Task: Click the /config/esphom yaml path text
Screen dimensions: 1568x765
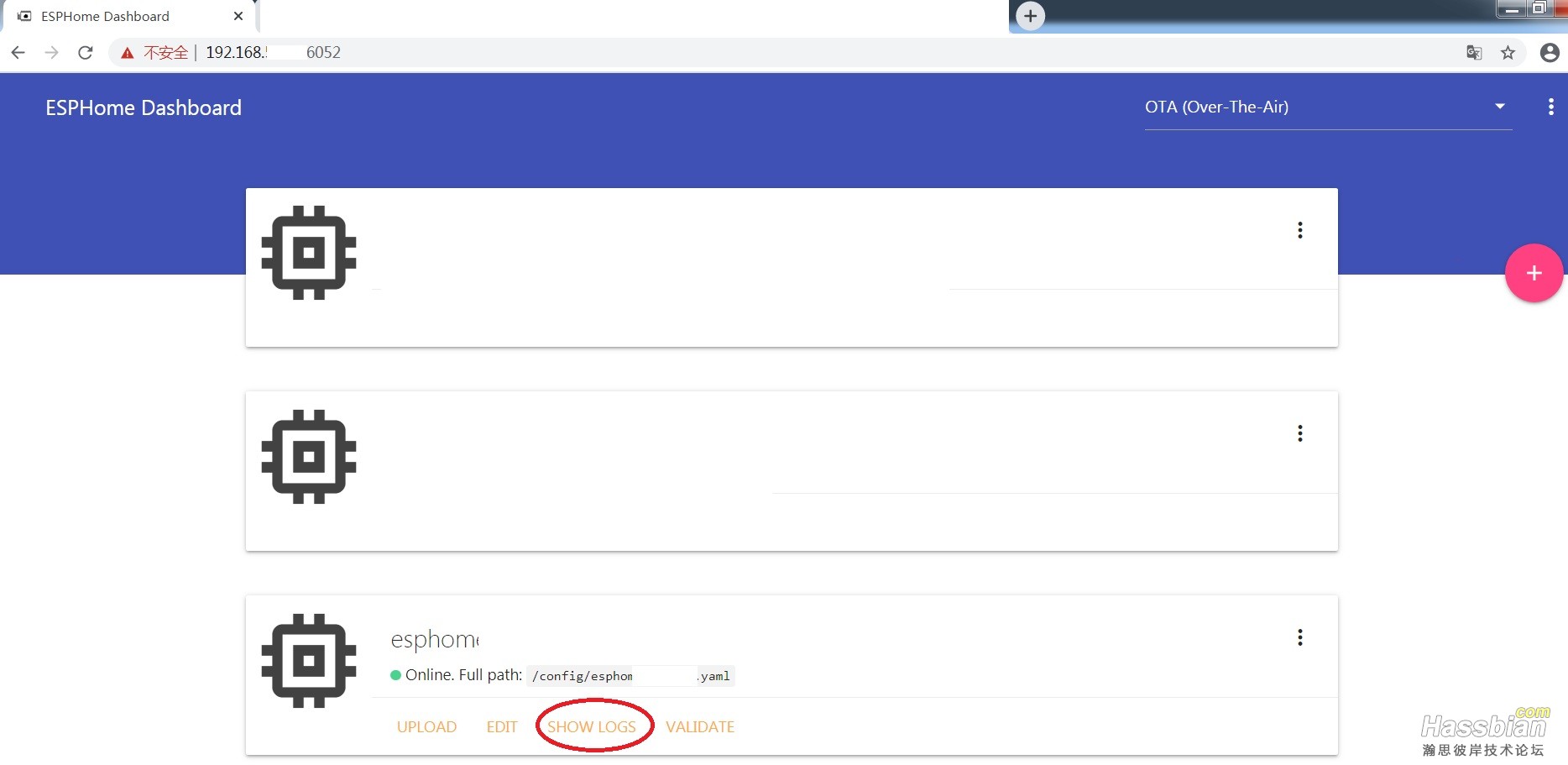Action: pos(630,676)
